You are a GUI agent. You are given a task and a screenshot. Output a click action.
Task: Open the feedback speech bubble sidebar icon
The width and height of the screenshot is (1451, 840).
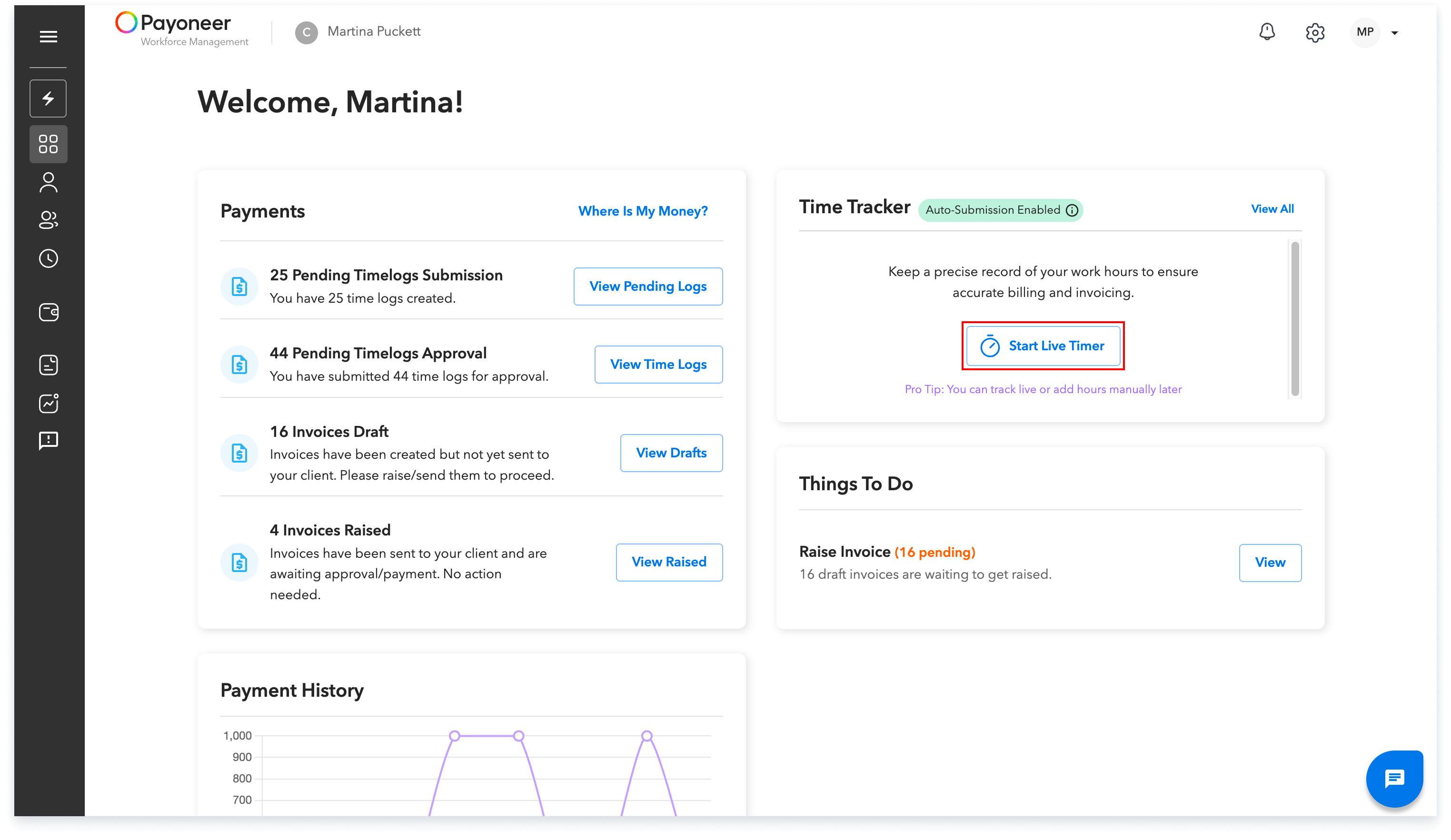(49, 441)
